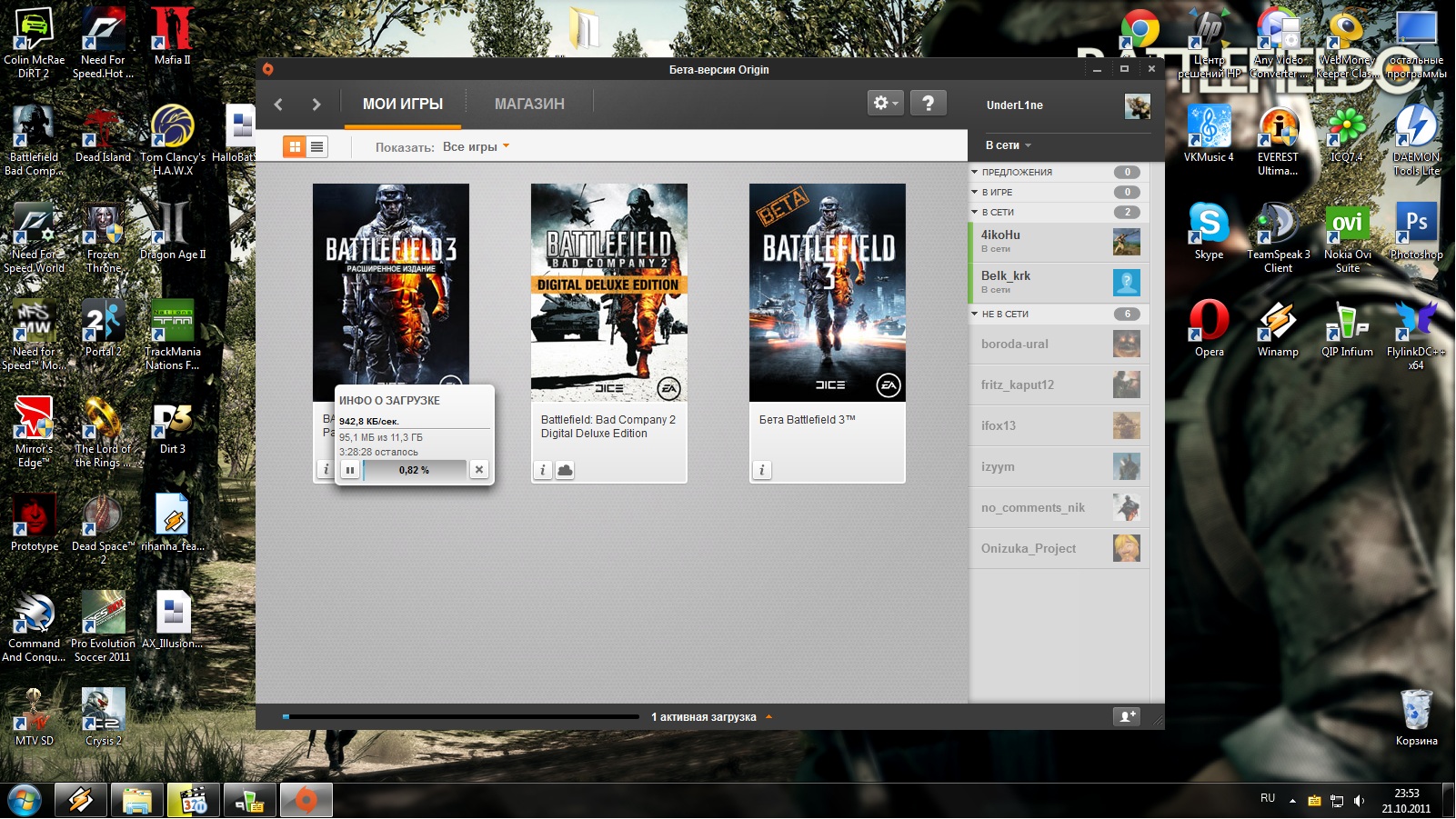Cancel the Battlefield 3 download
This screenshot has width=1456, height=819.
479,469
